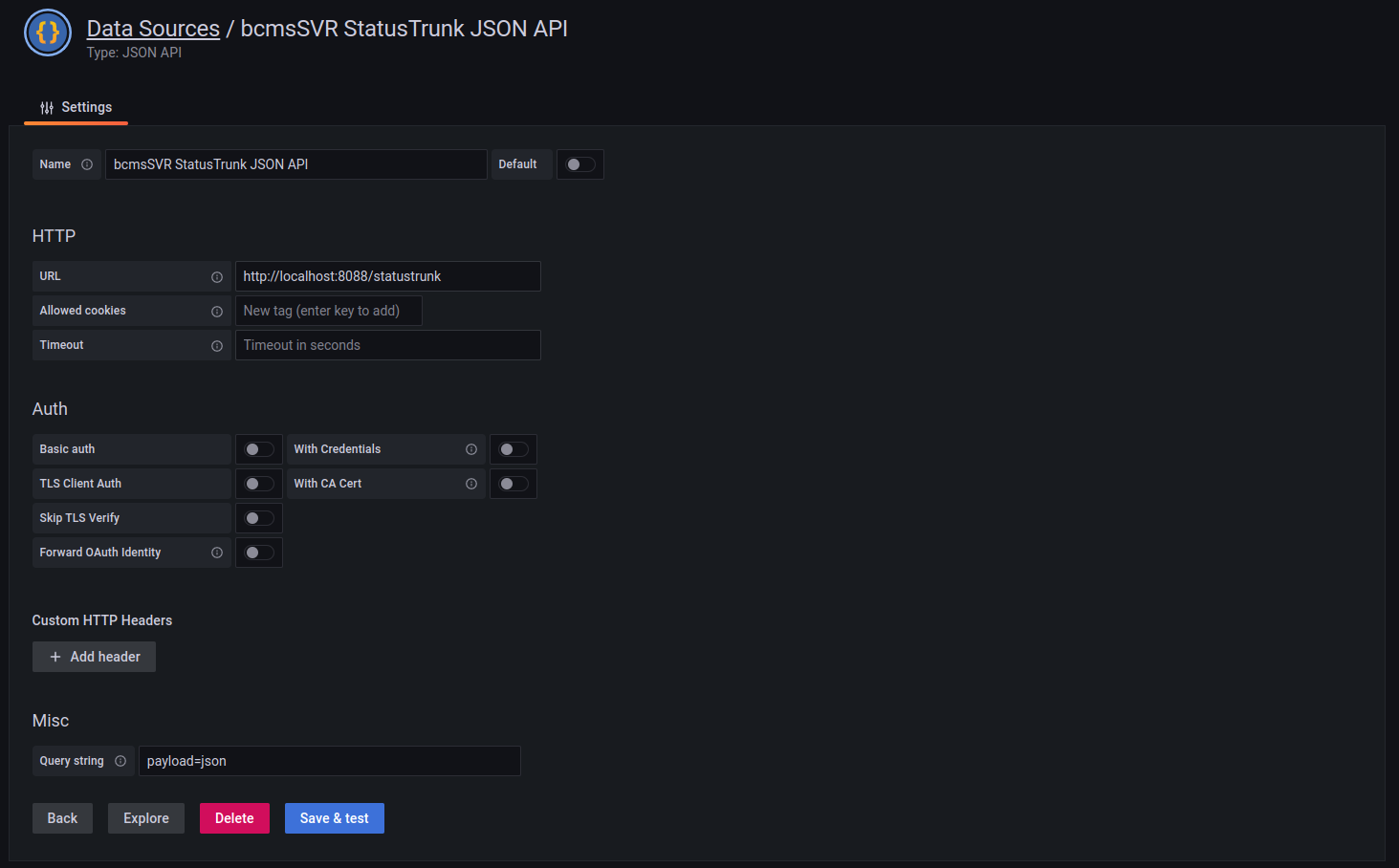The width and height of the screenshot is (1399, 868).
Task: Enable the Default data source toggle
Action: [x=580, y=164]
